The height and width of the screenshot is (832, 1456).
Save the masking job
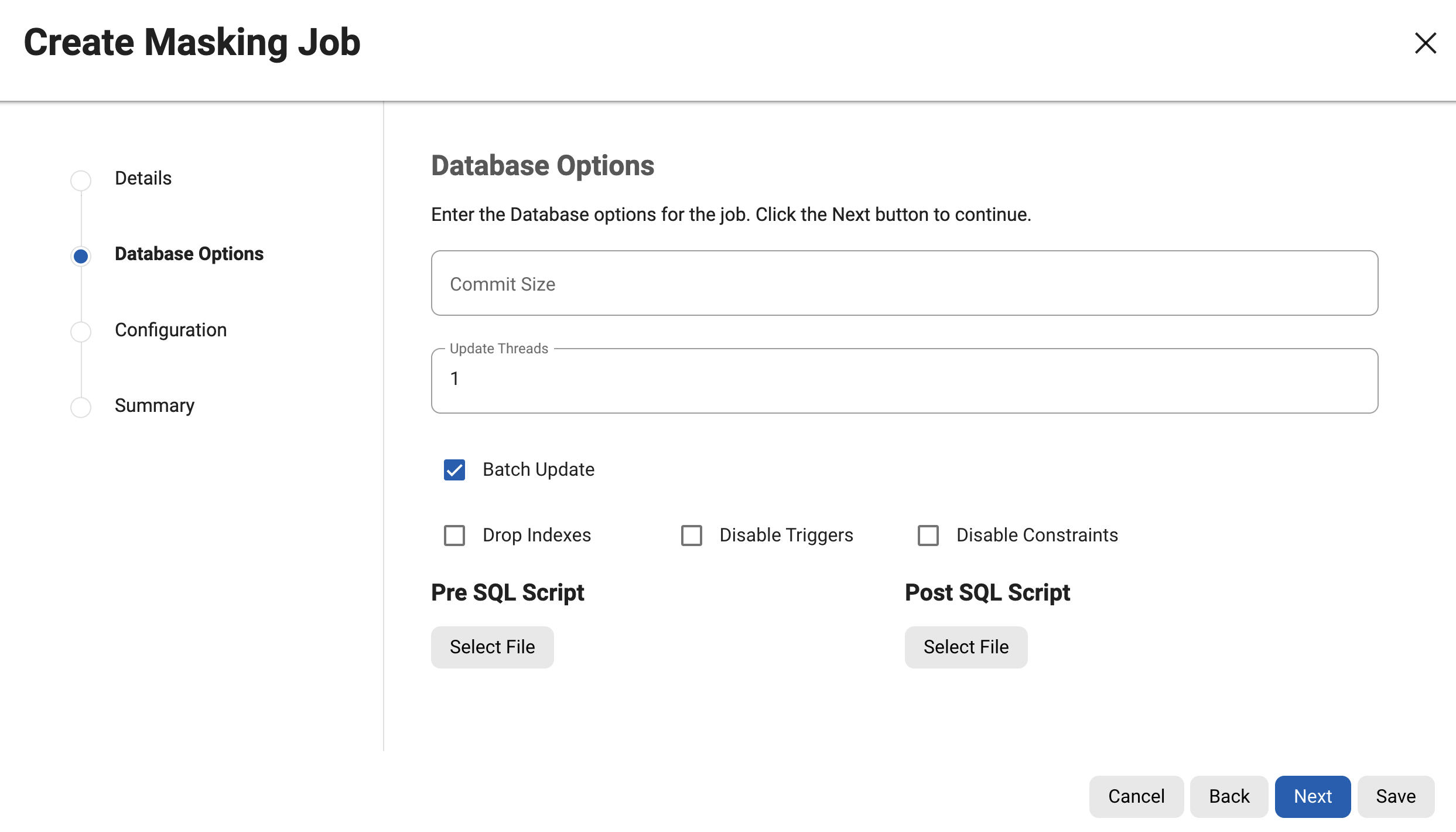pyautogui.click(x=1395, y=796)
